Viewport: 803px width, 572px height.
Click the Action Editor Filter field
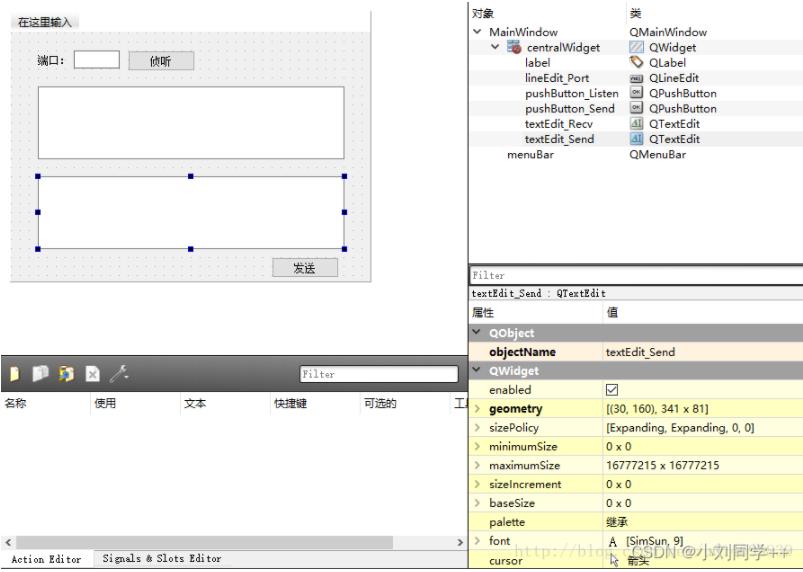click(378, 374)
